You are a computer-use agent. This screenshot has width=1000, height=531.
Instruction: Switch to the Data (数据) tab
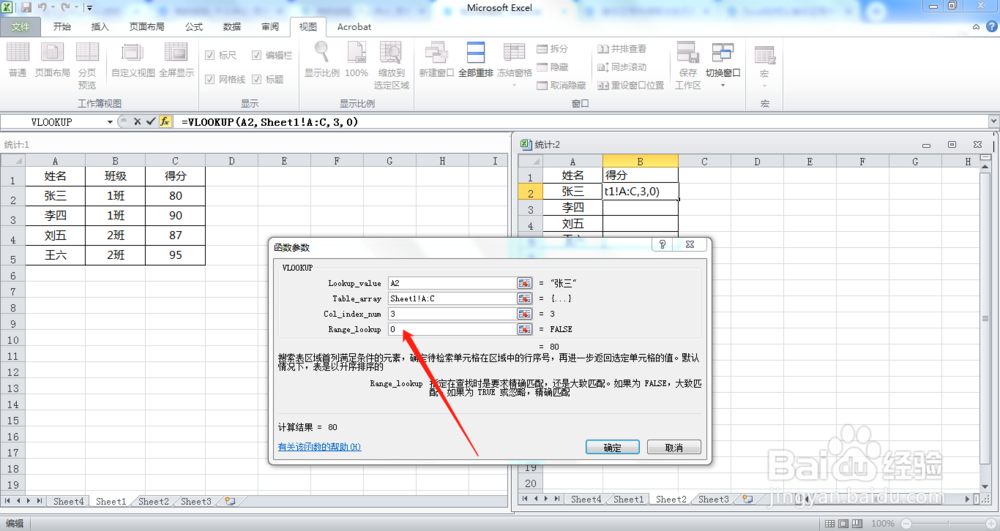point(232,26)
